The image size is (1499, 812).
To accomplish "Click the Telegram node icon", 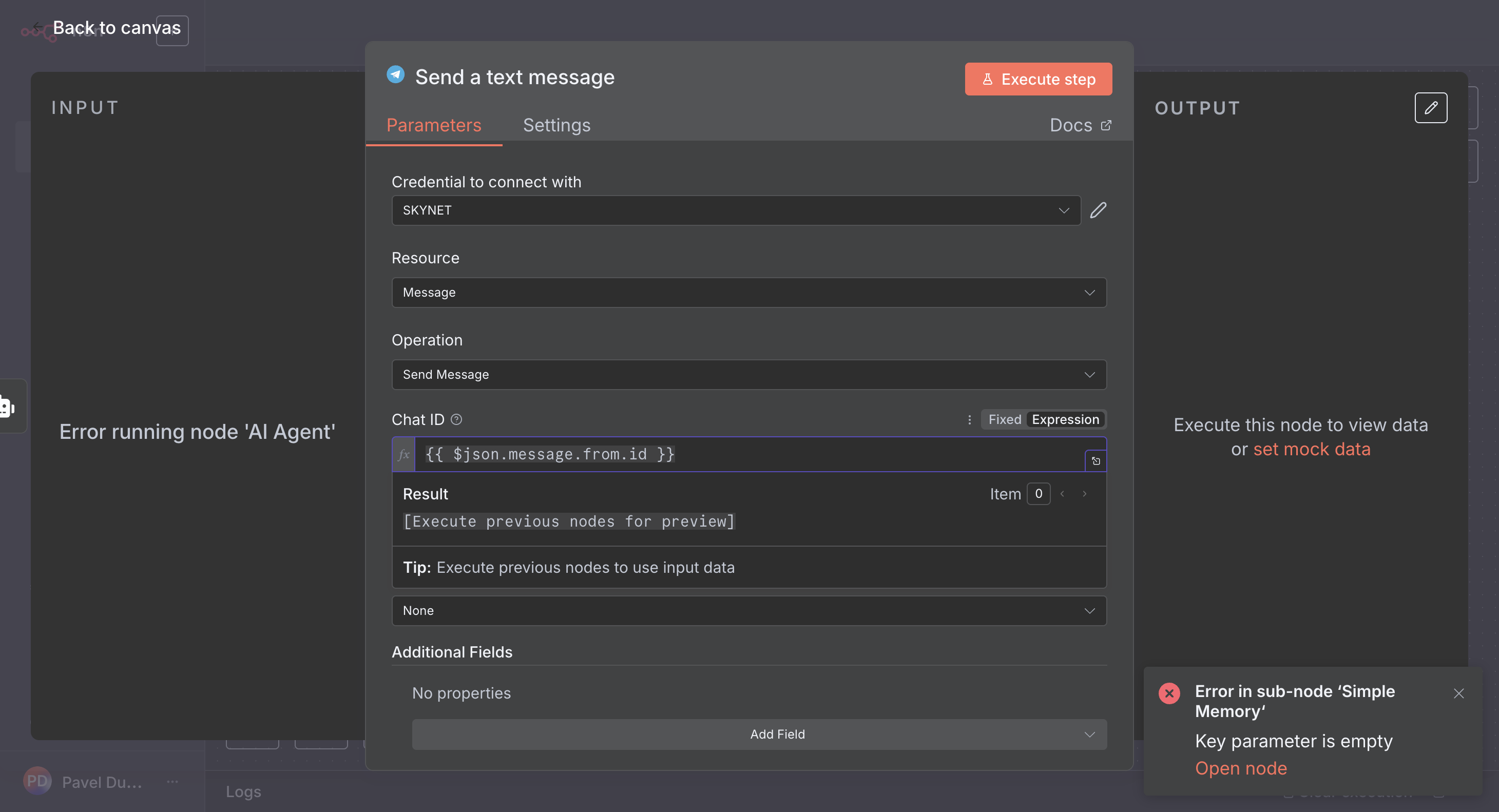I will point(396,75).
